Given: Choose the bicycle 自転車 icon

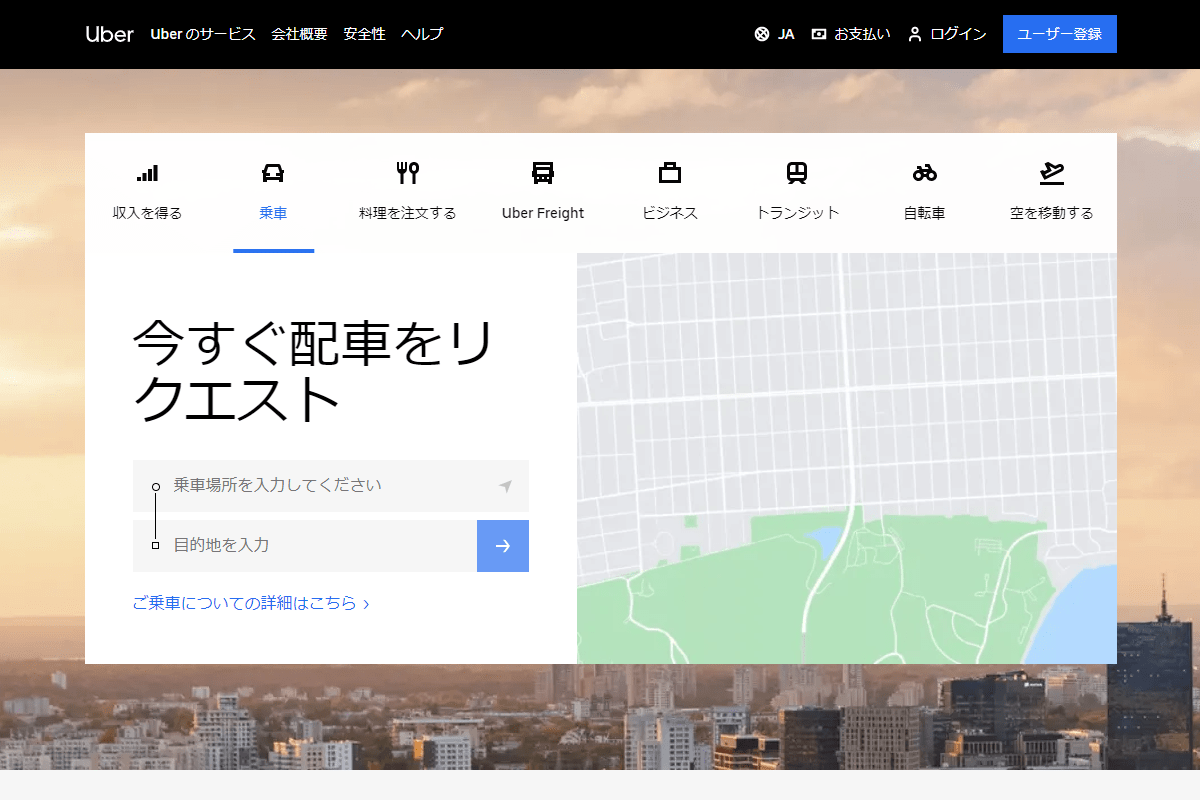Looking at the screenshot, I should coord(924,173).
